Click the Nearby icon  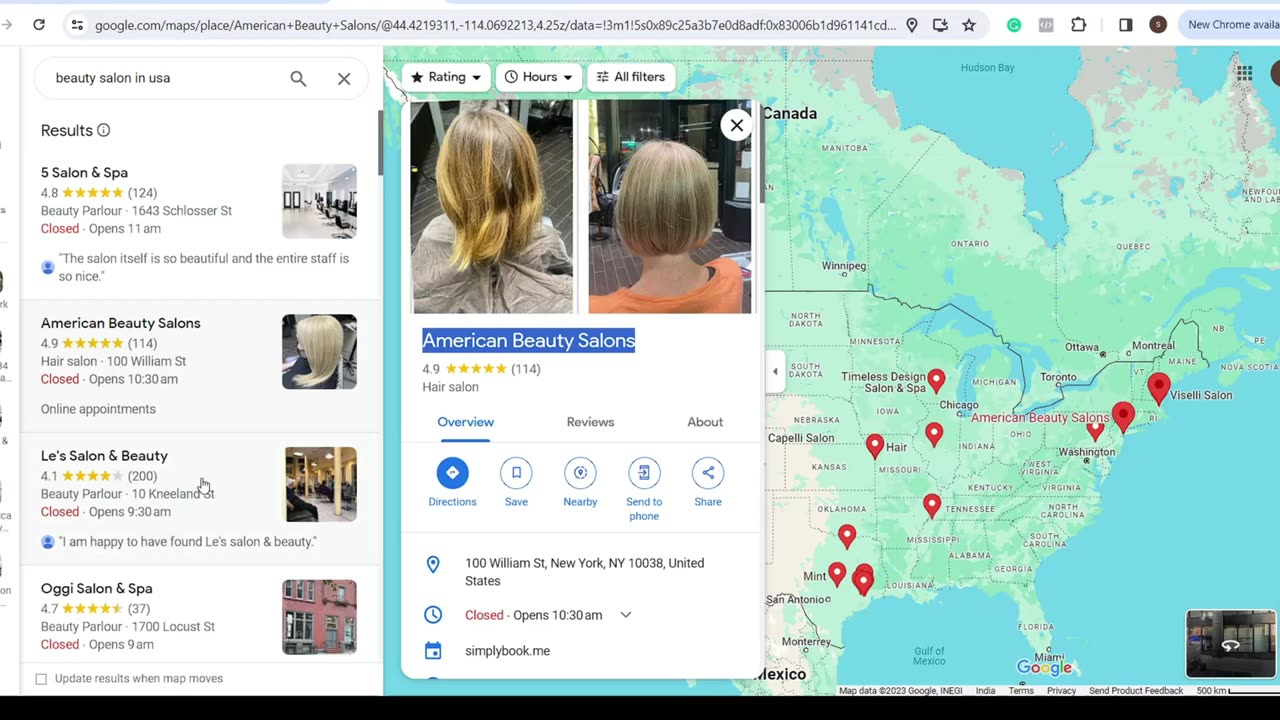(x=580, y=473)
